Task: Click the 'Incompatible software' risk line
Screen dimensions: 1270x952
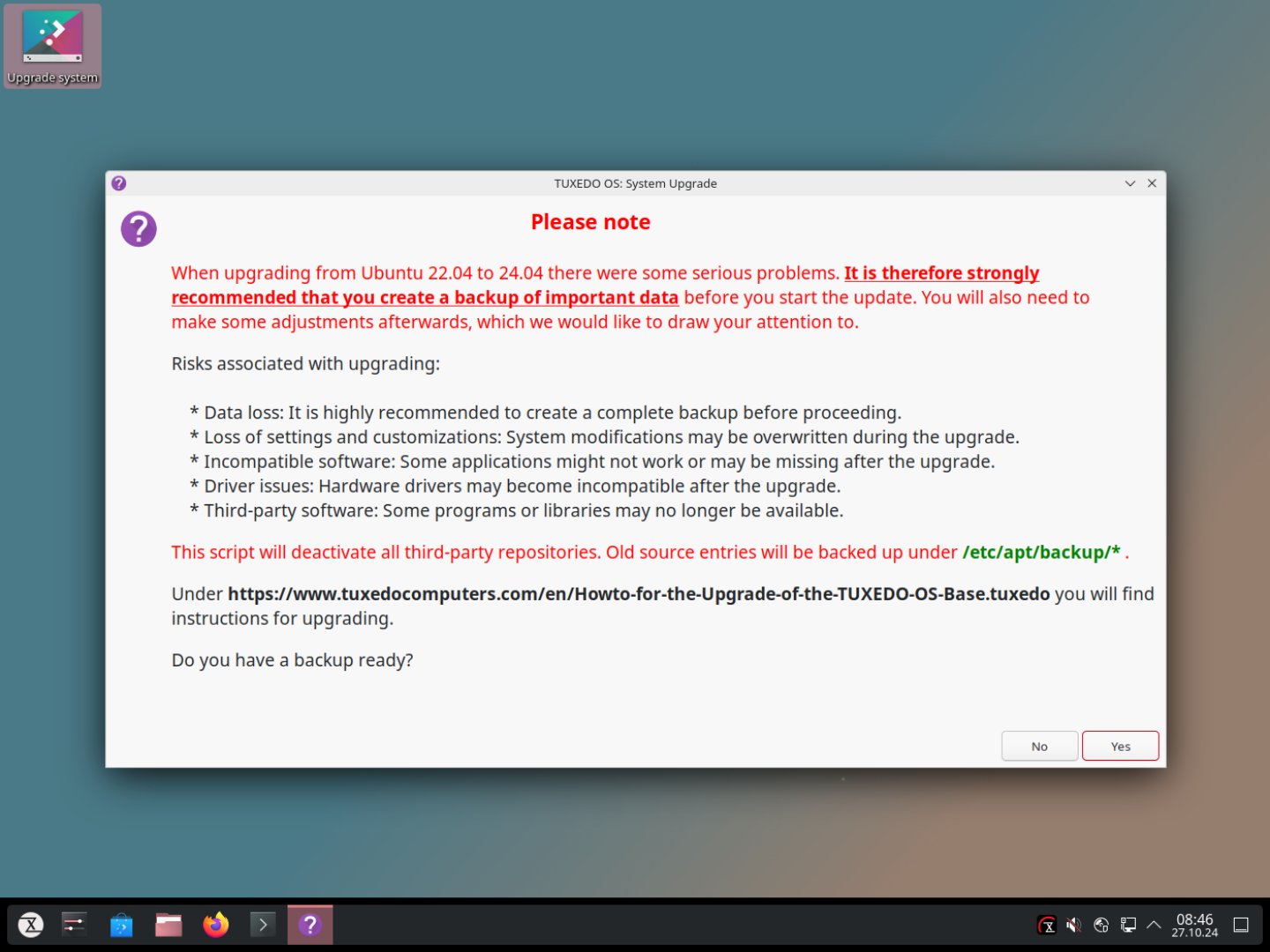Action: [x=592, y=461]
